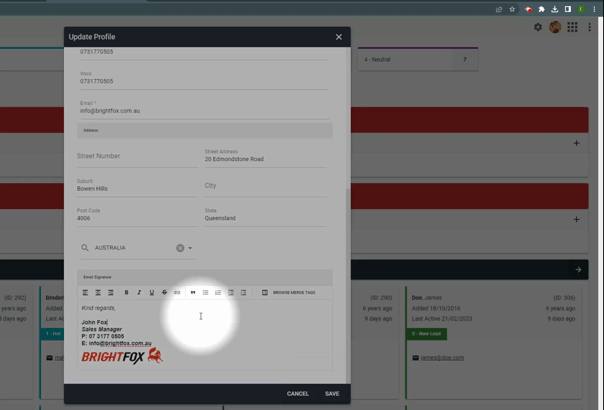
Task: Open the browser extensions puzzle icon
Action: click(542, 9)
